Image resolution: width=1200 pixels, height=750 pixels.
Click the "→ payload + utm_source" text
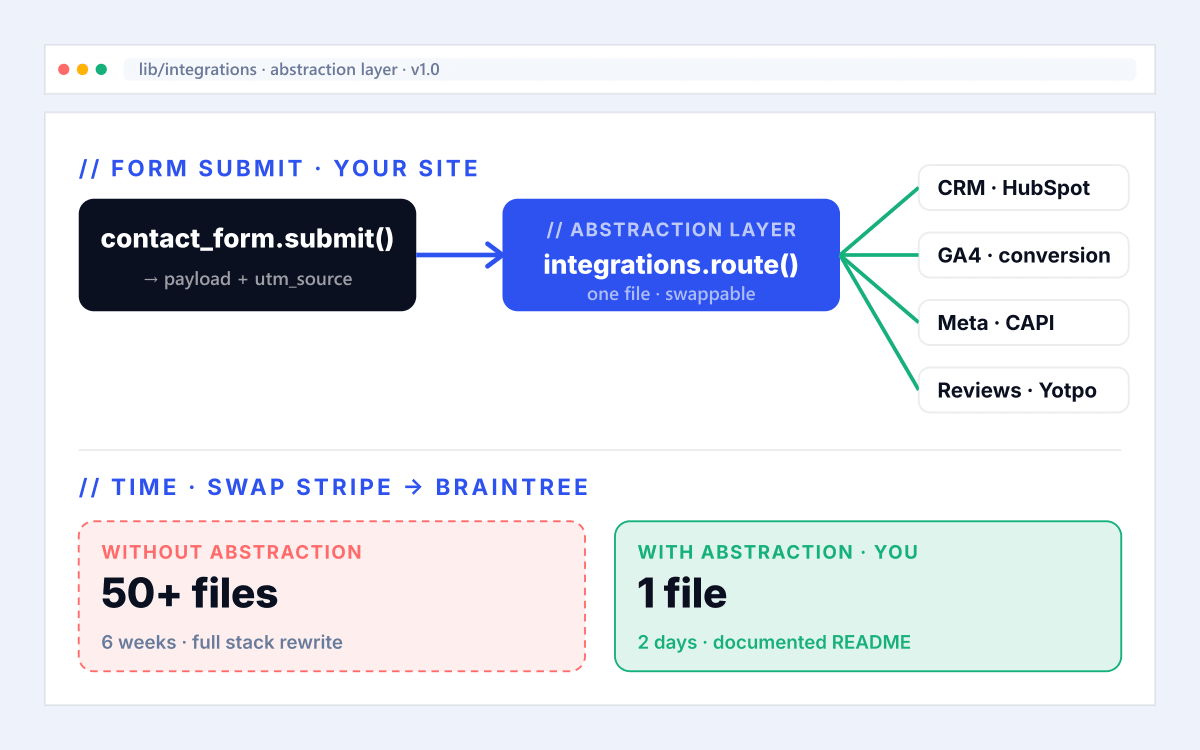coord(247,279)
